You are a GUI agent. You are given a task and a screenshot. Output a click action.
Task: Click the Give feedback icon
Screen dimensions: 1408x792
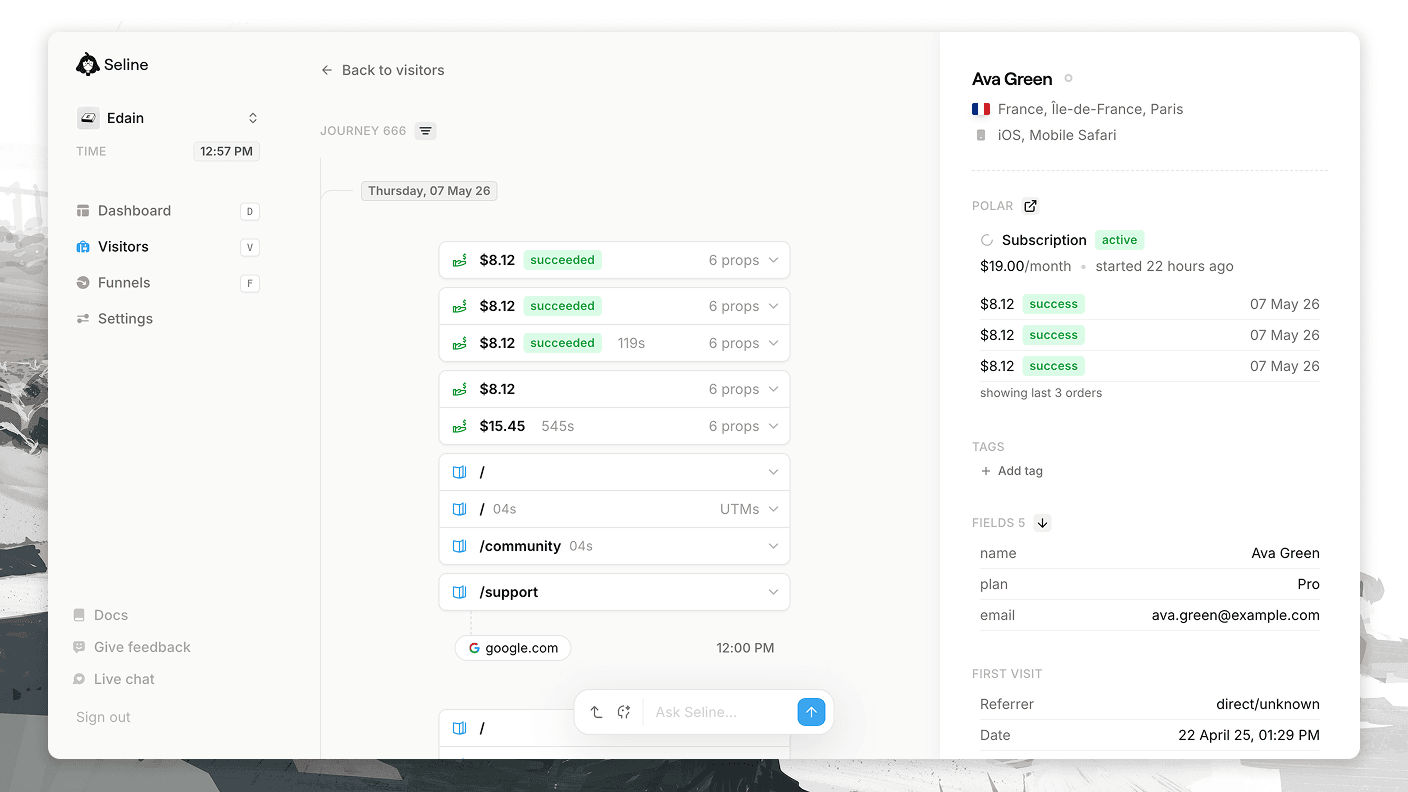[x=79, y=647]
